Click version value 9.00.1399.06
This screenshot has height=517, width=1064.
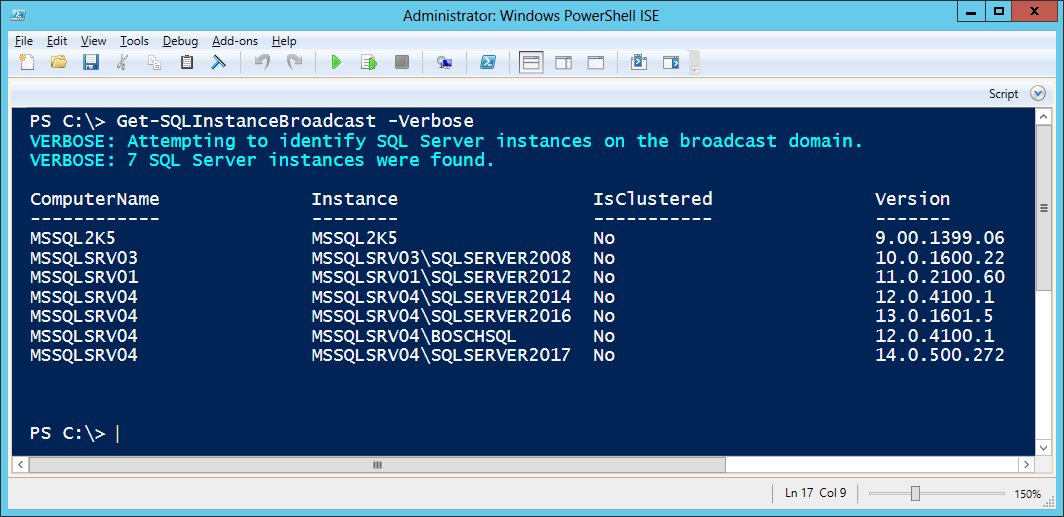click(940, 239)
